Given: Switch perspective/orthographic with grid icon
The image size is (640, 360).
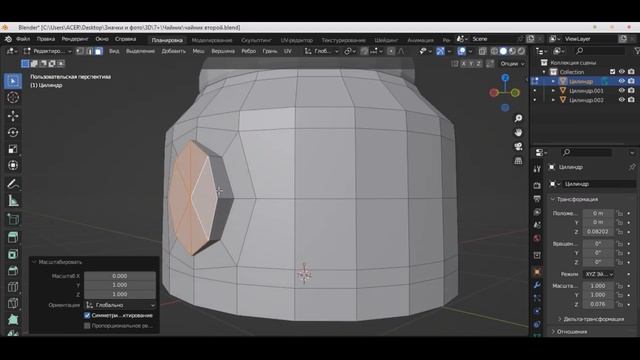Looking at the screenshot, I should pyautogui.click(x=518, y=161).
